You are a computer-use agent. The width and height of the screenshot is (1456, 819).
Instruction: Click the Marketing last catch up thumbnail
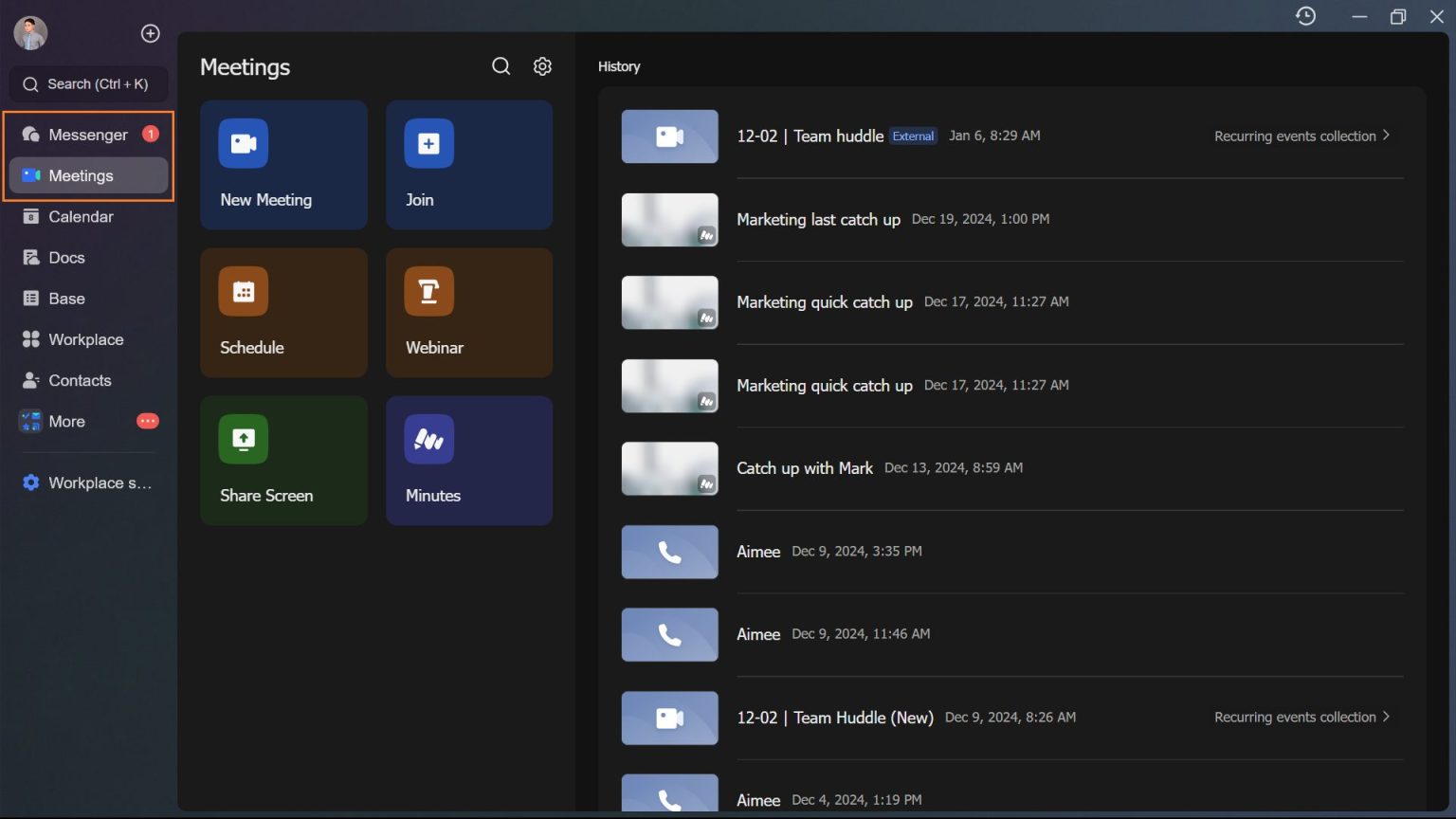(669, 219)
